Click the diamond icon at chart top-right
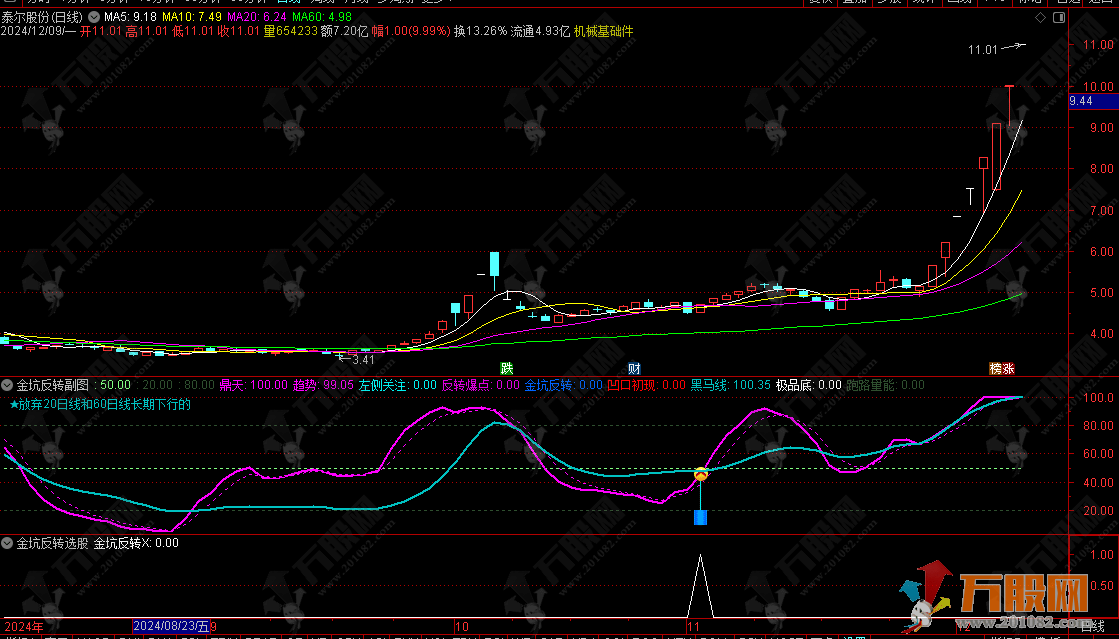Viewport: 1119px width, 639px height. tap(1040, 17)
